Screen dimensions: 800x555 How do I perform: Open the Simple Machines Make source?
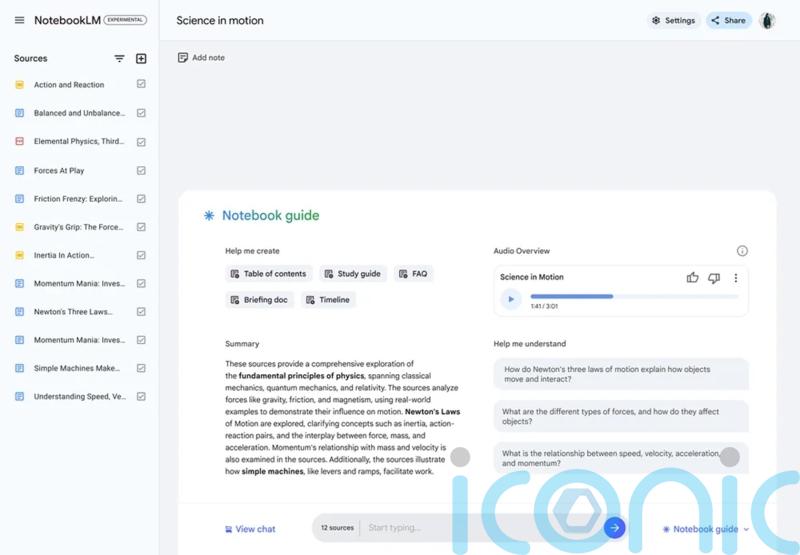click(x=77, y=368)
